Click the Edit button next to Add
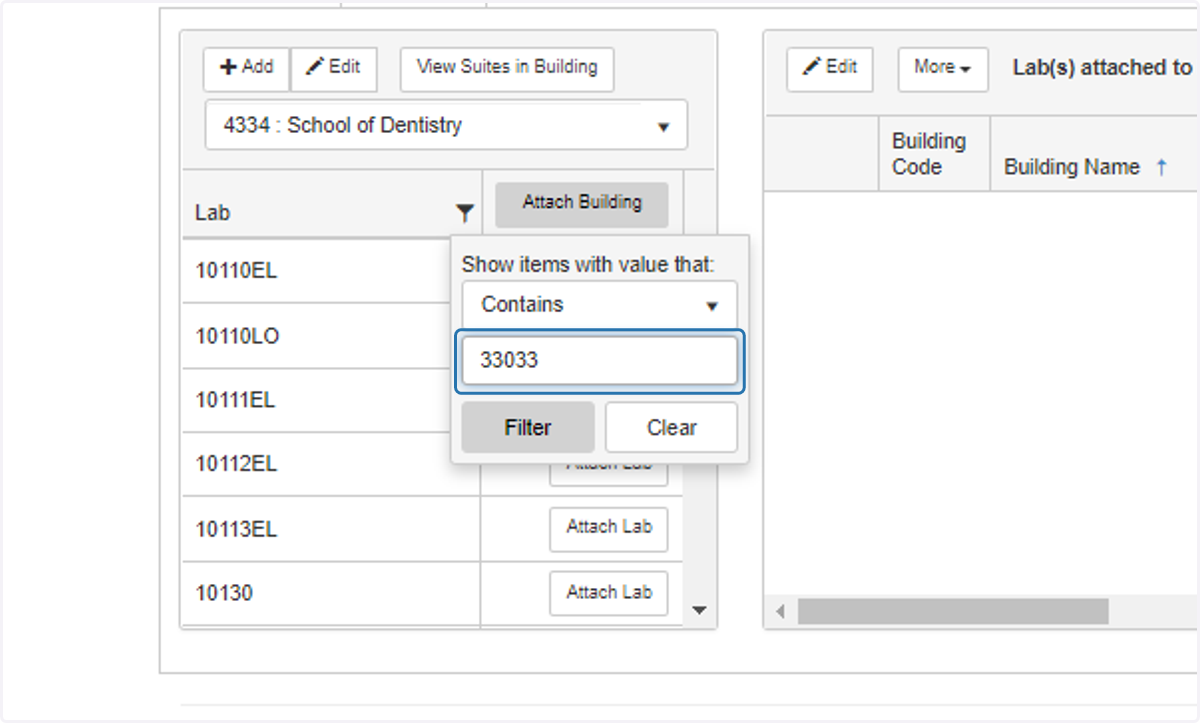The width and height of the screenshot is (1200, 723). 333,69
